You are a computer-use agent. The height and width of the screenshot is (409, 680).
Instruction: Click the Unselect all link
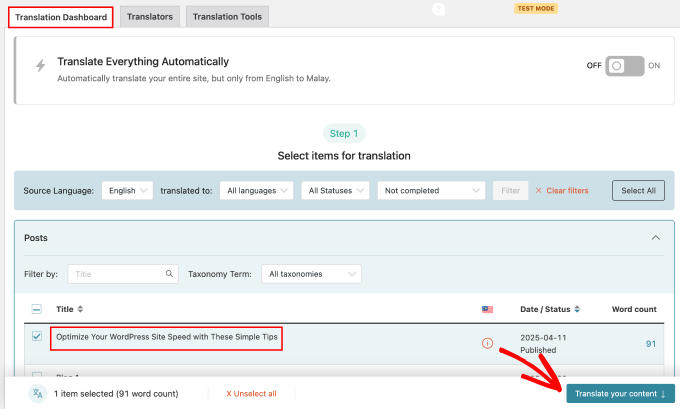click(x=251, y=394)
